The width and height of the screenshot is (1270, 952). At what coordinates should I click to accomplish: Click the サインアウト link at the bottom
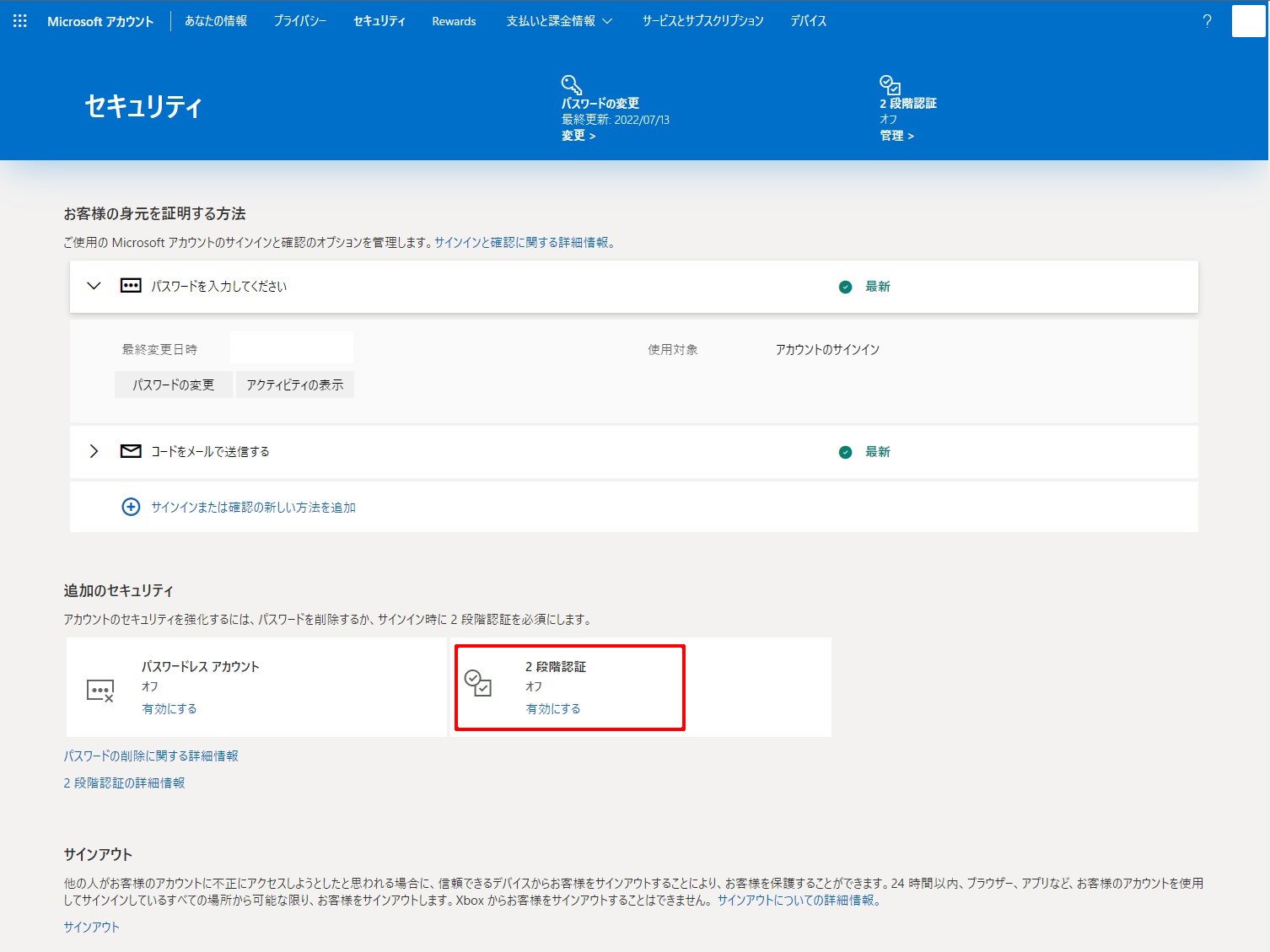92,927
